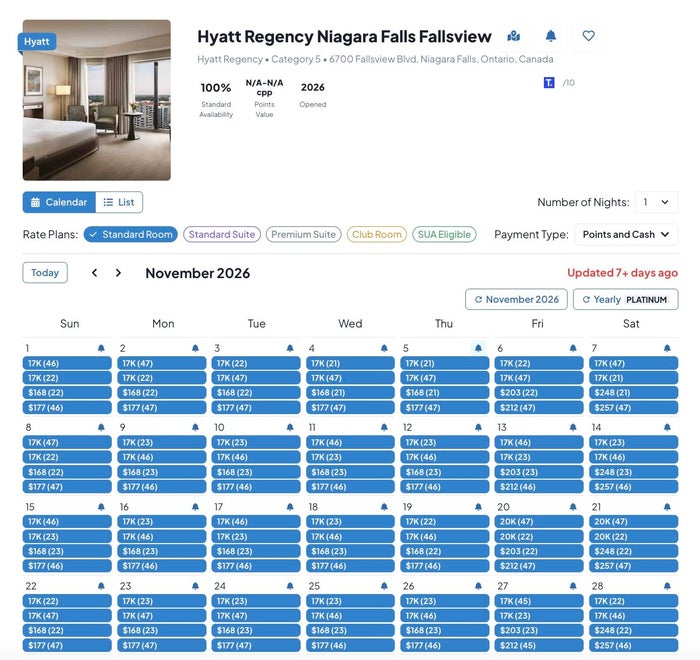Set alert bell for November 15
The image size is (700, 660).
coord(101,507)
